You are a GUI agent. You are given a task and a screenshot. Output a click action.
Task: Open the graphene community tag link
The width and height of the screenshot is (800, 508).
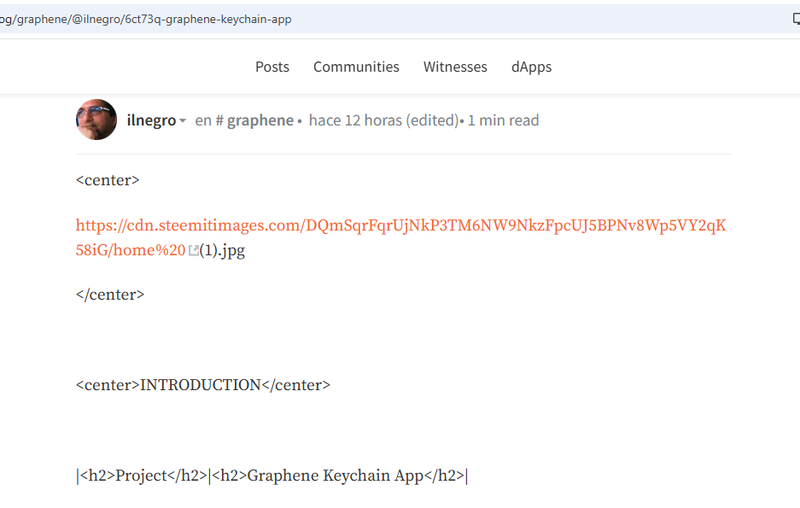coord(259,120)
